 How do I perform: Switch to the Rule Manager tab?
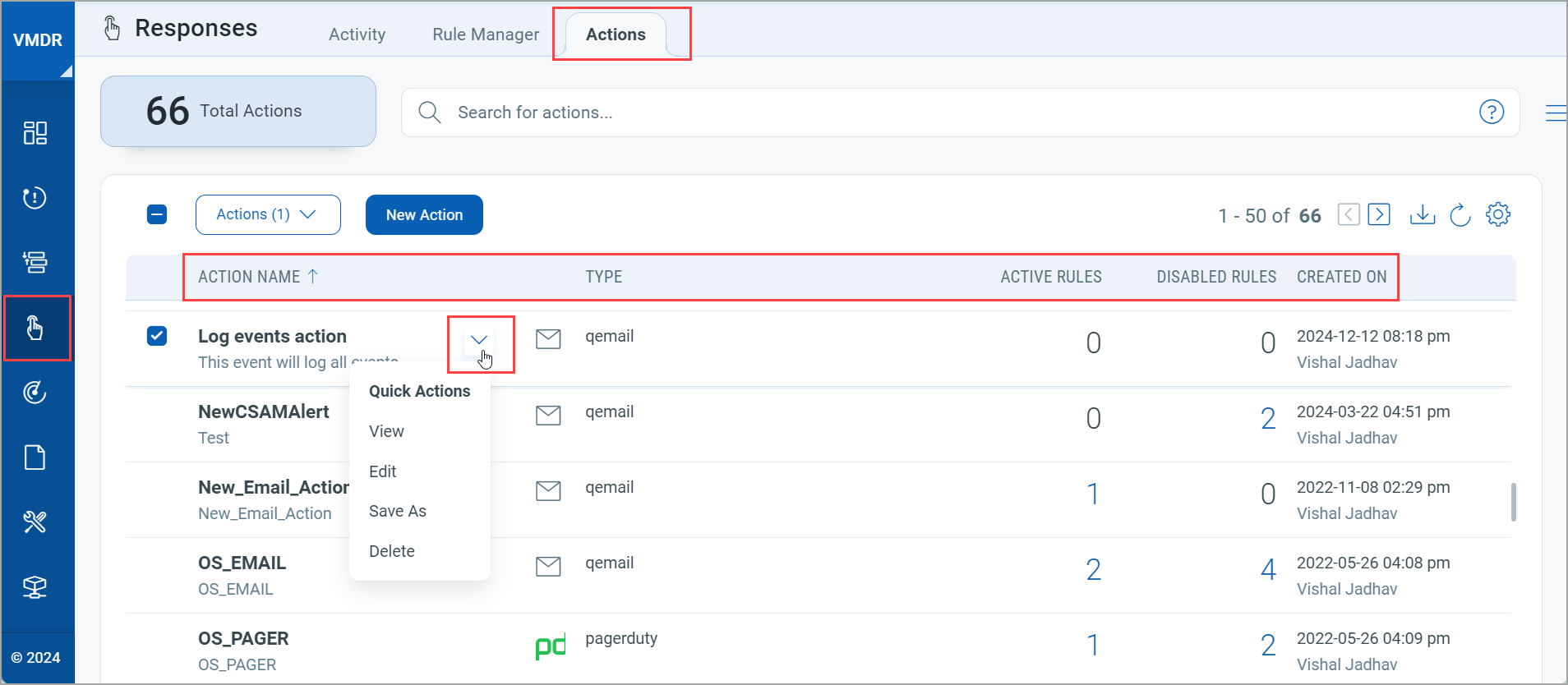486,34
